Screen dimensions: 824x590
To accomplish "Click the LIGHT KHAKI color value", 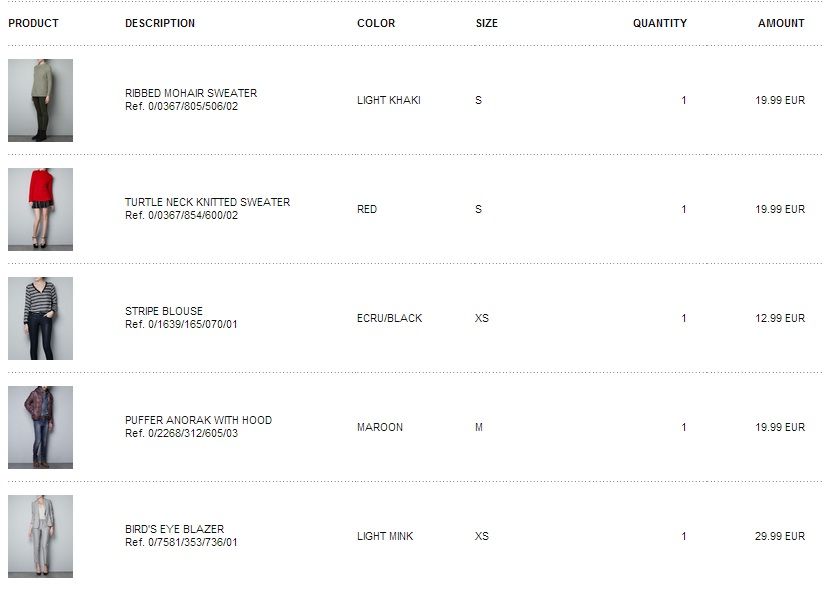I will [388, 100].
